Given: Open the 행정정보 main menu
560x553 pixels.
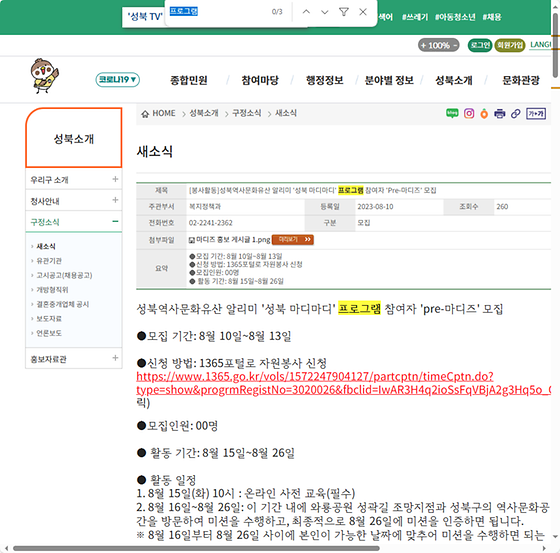Looking at the screenshot, I should (x=324, y=80).
